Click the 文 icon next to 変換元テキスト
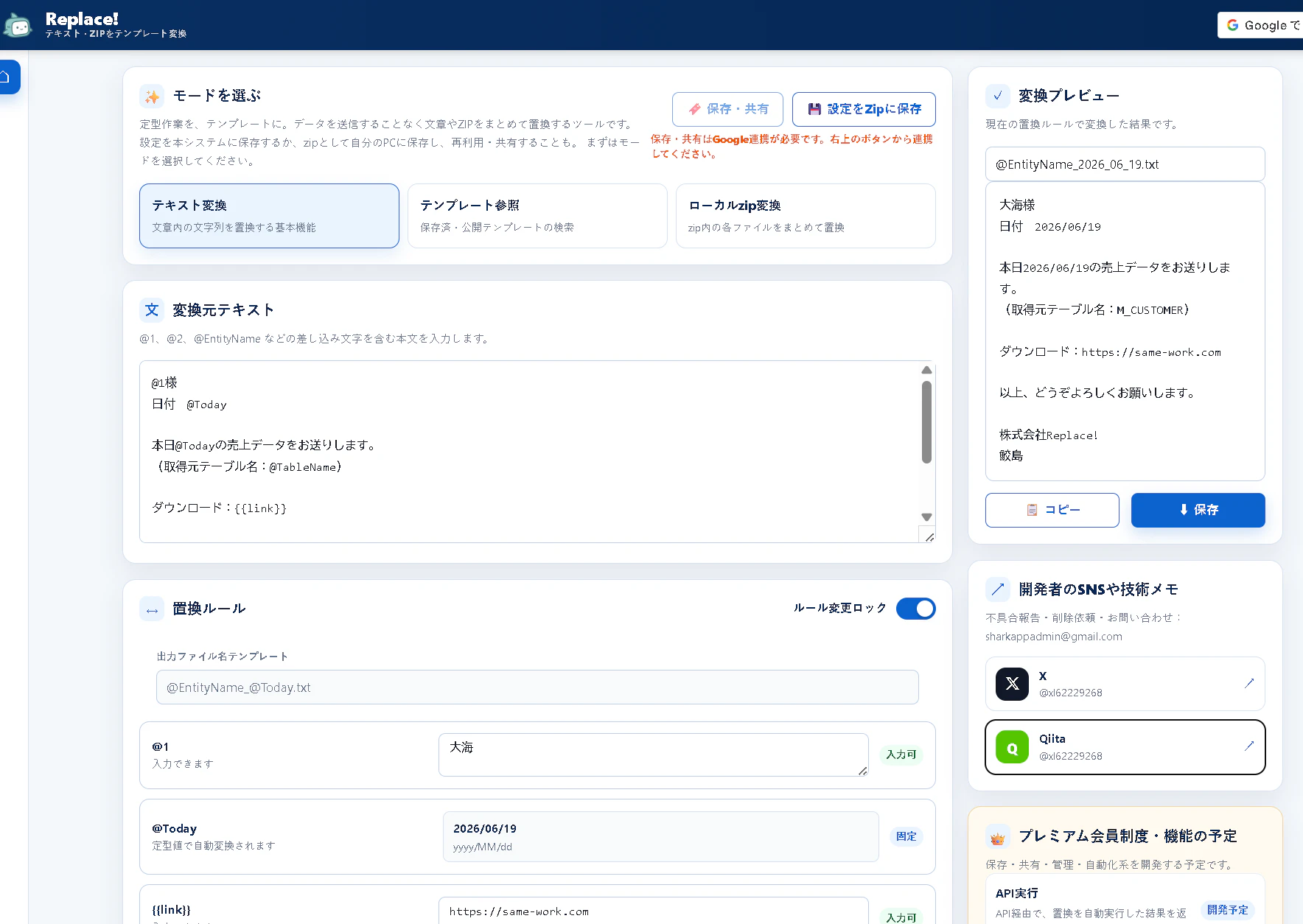 click(152, 310)
